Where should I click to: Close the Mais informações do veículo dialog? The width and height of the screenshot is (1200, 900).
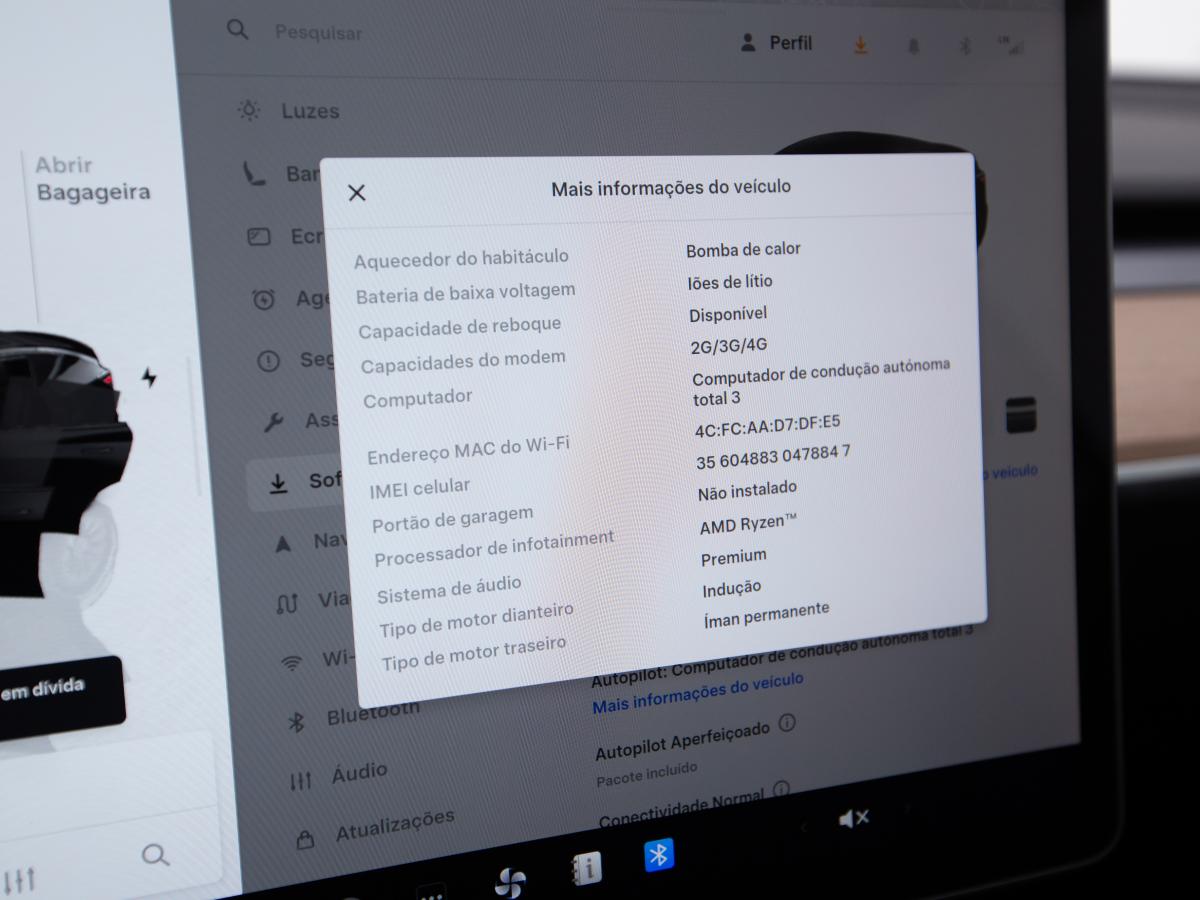[x=356, y=193]
